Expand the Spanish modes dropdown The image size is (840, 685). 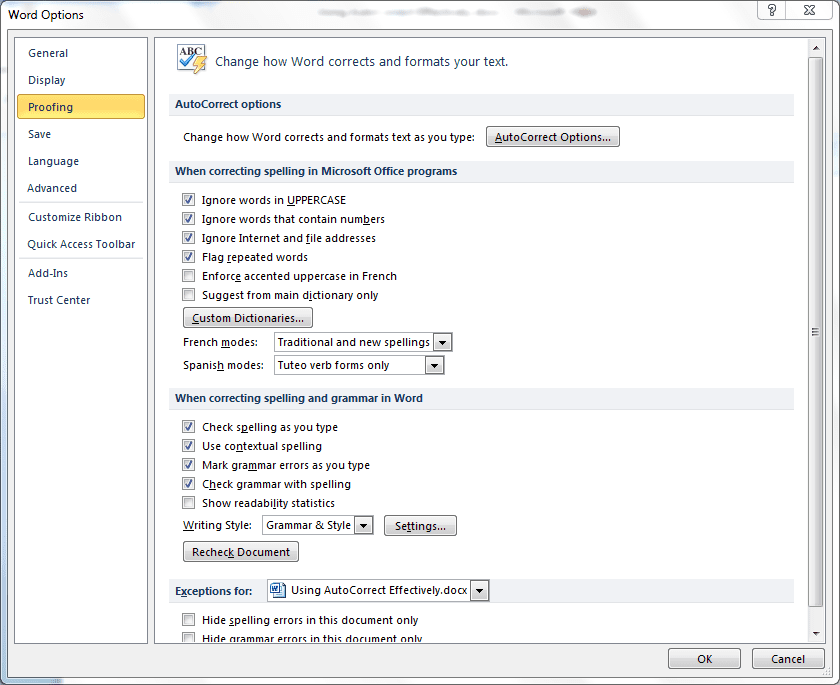[434, 364]
